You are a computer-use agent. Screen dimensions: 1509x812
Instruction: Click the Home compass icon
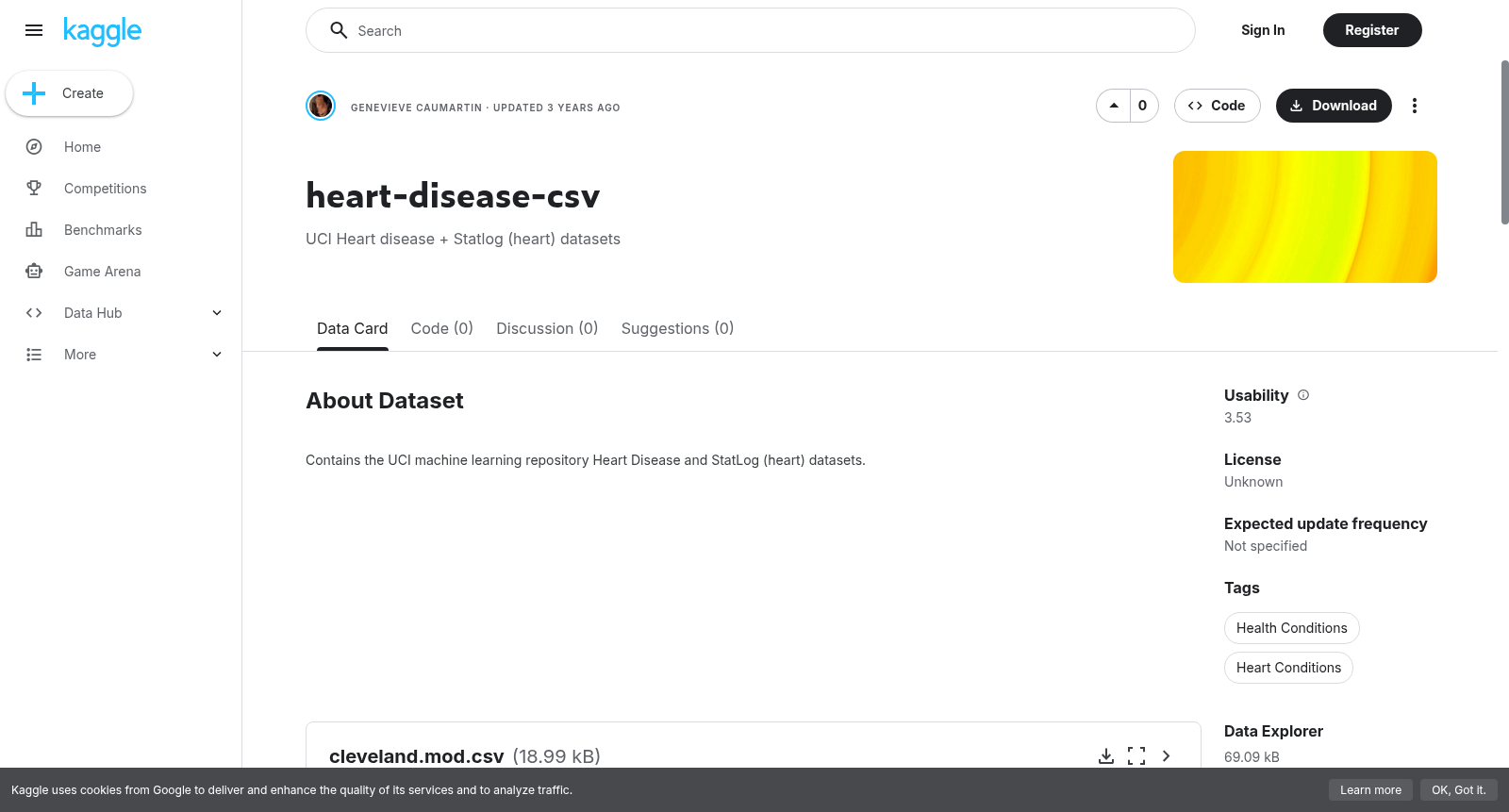34,147
